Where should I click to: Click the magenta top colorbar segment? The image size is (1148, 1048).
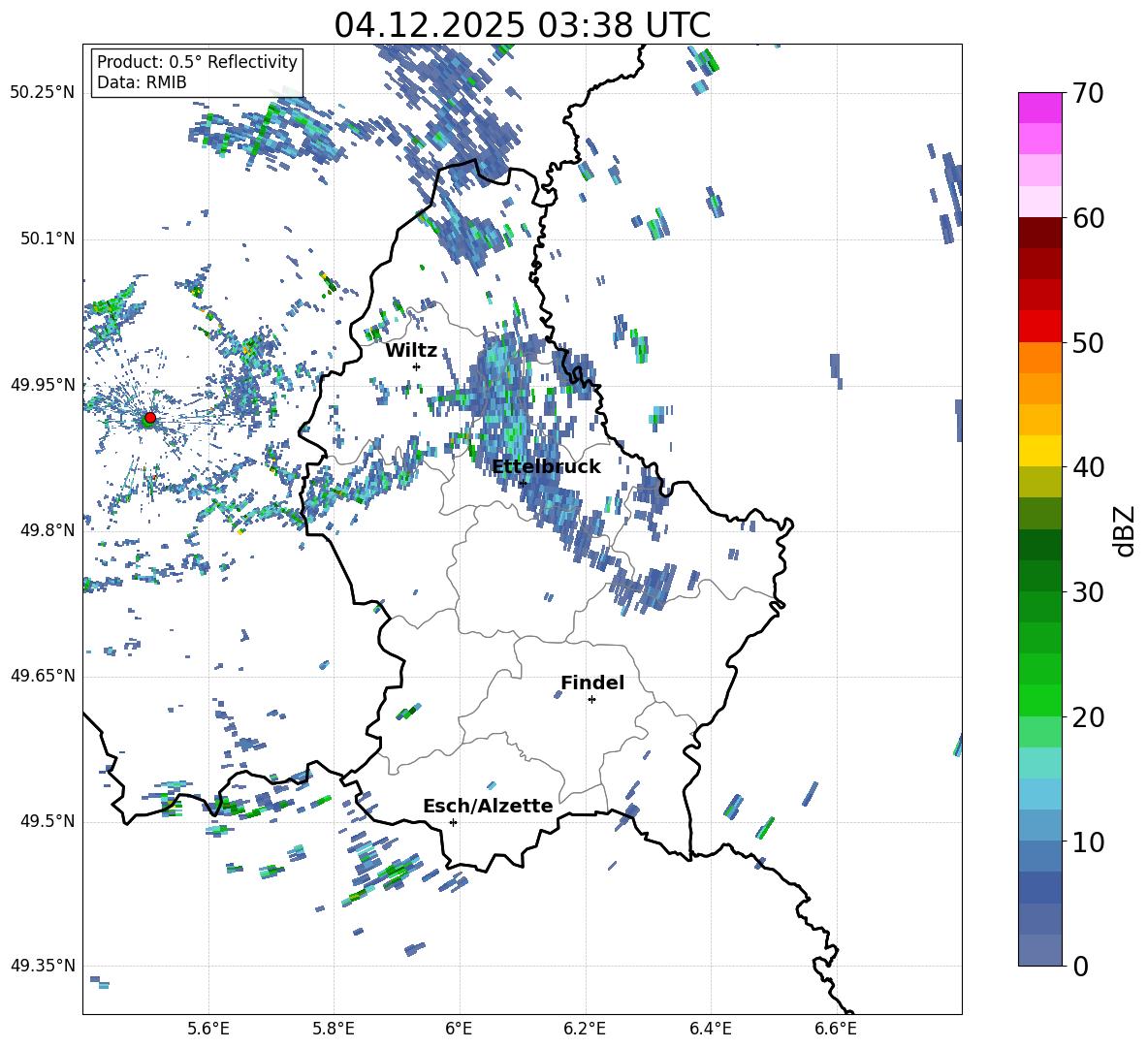click(1039, 108)
